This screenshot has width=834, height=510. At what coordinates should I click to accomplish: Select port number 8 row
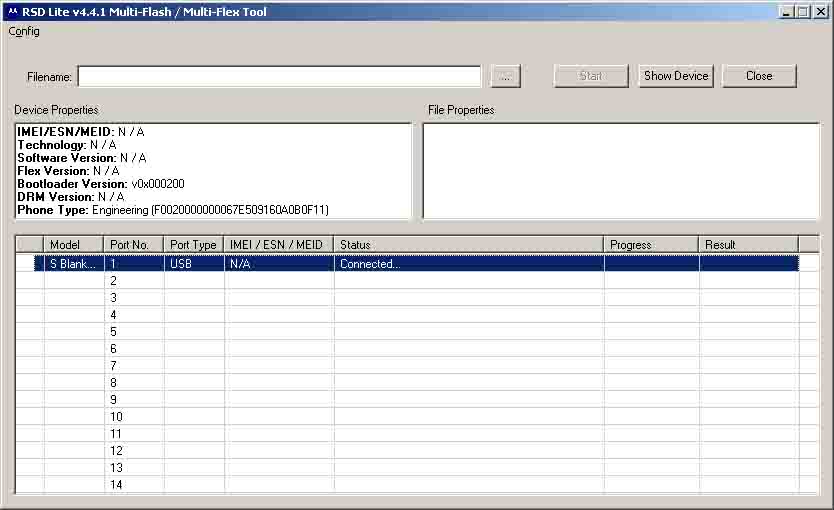pos(417,383)
